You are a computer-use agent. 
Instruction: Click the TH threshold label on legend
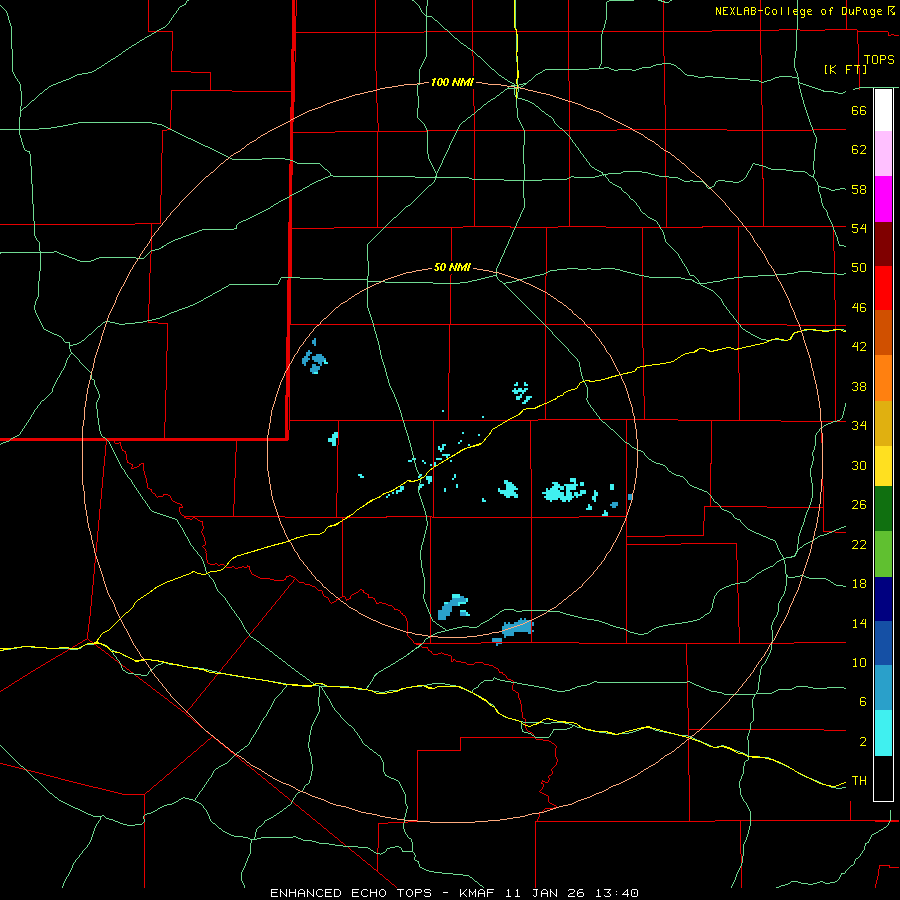(859, 781)
